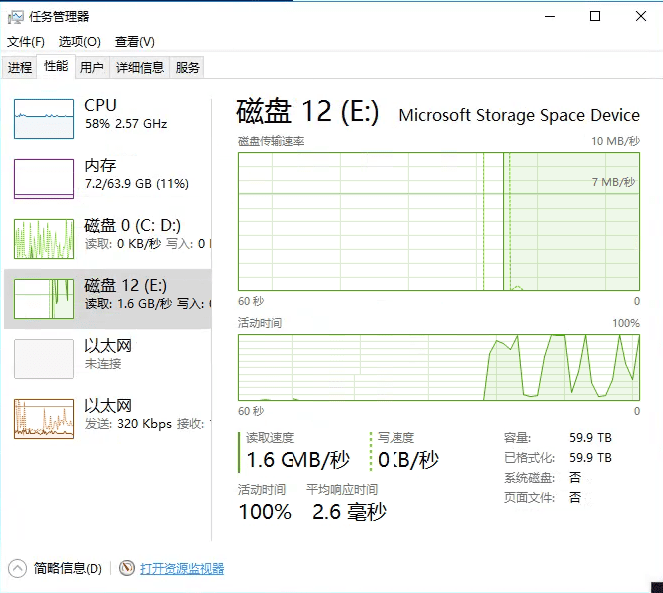Open the 磁盘 0 (C: D:) performance entry
Viewport: 663px width, 593px height.
[x=108, y=239]
